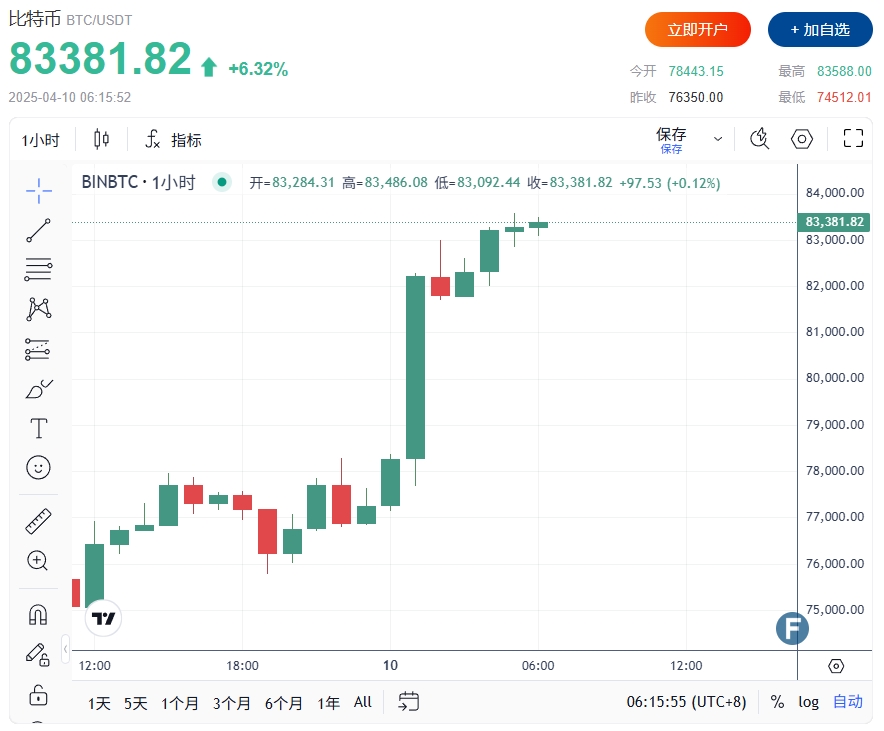Screen dimensions: 884x731
Task: Open the text annotation tool
Action: click(x=38, y=428)
